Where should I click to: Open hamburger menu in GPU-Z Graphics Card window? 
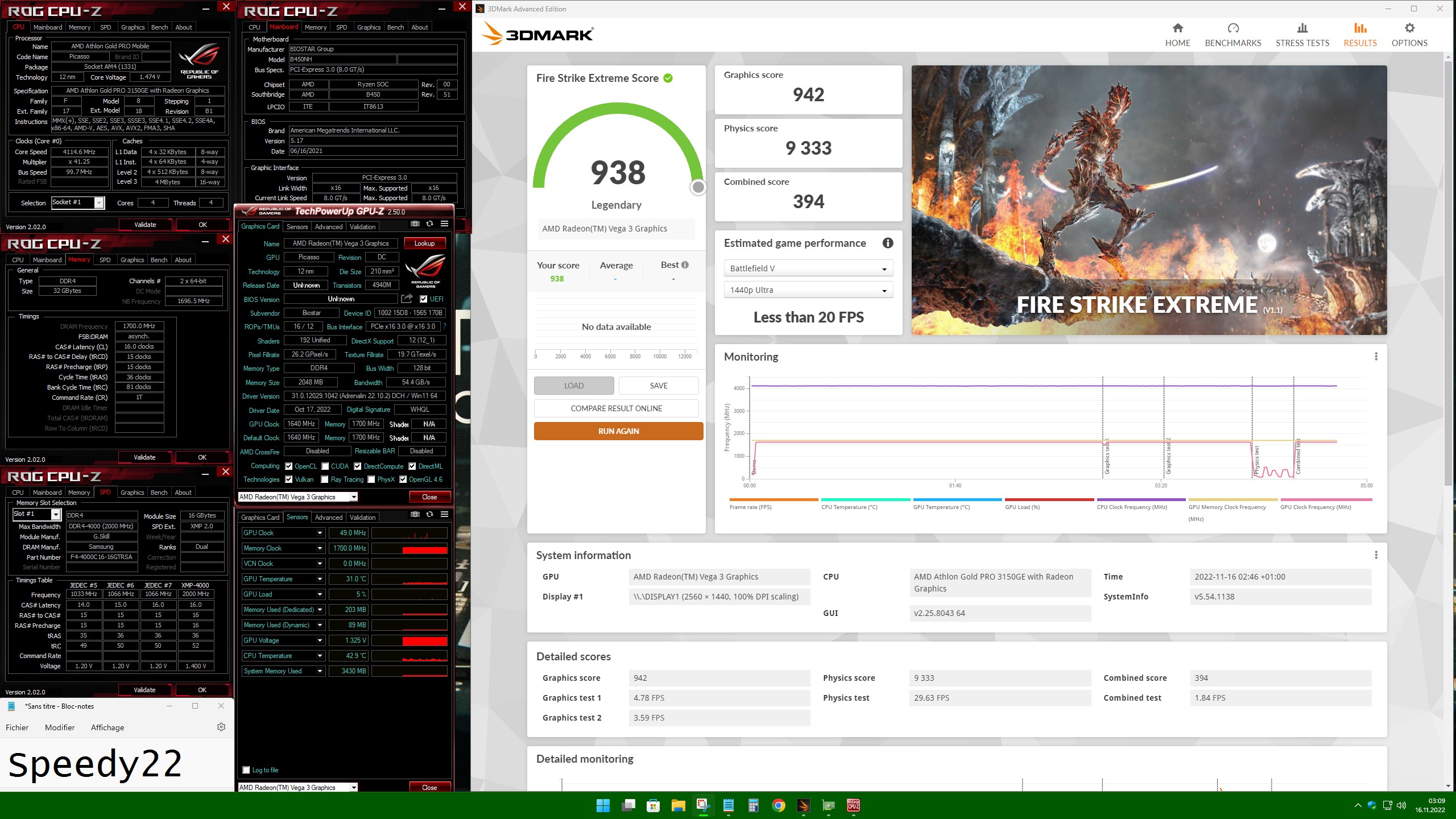(x=444, y=224)
